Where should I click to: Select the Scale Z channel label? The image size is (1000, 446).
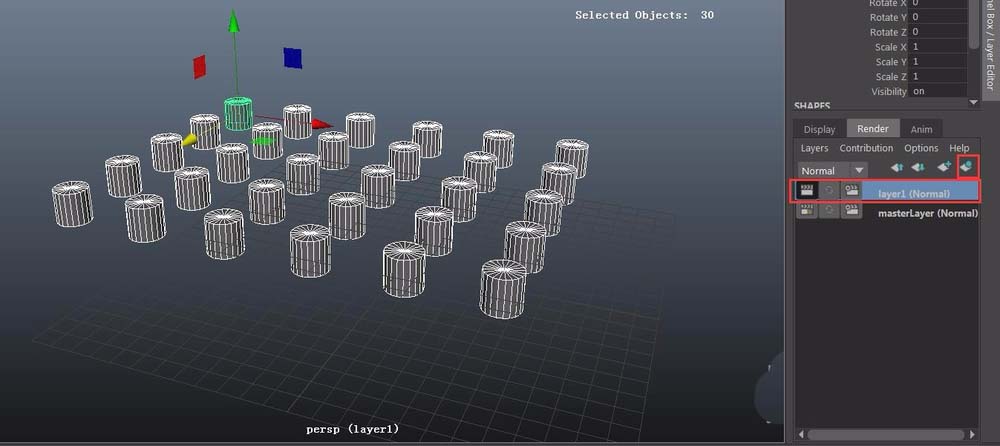[x=891, y=77]
